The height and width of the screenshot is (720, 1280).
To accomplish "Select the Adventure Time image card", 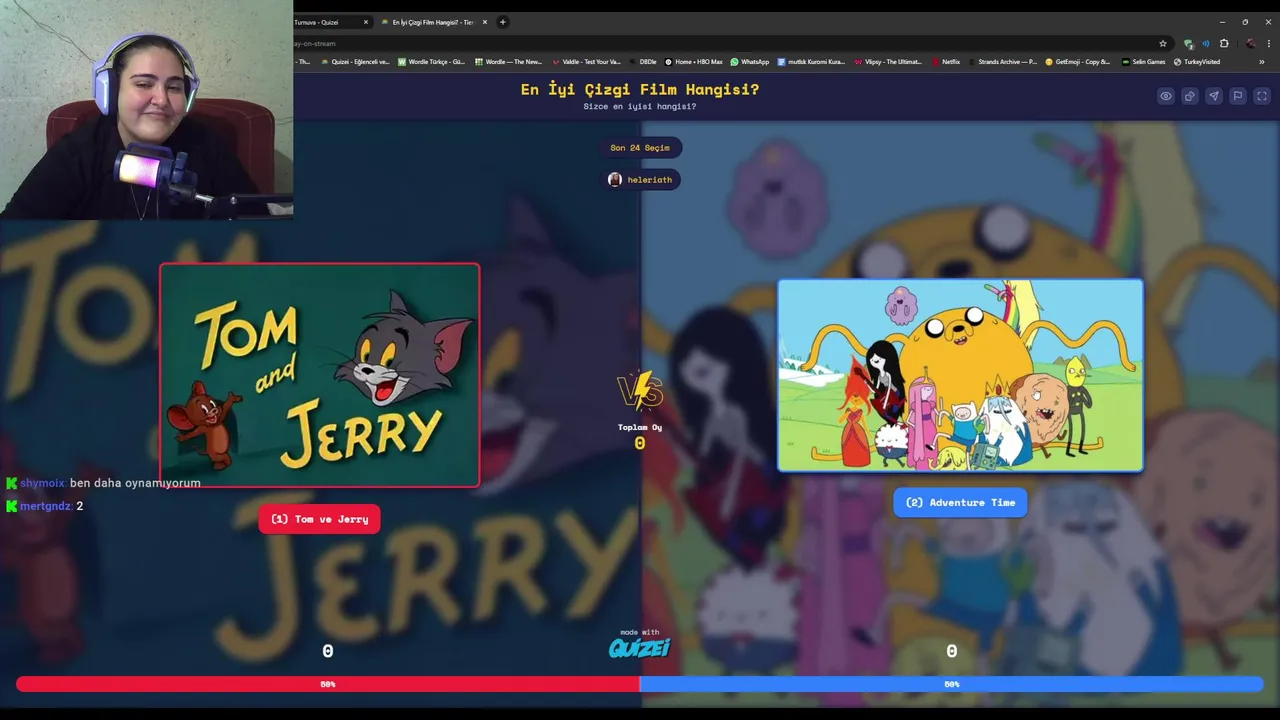I will coord(960,375).
